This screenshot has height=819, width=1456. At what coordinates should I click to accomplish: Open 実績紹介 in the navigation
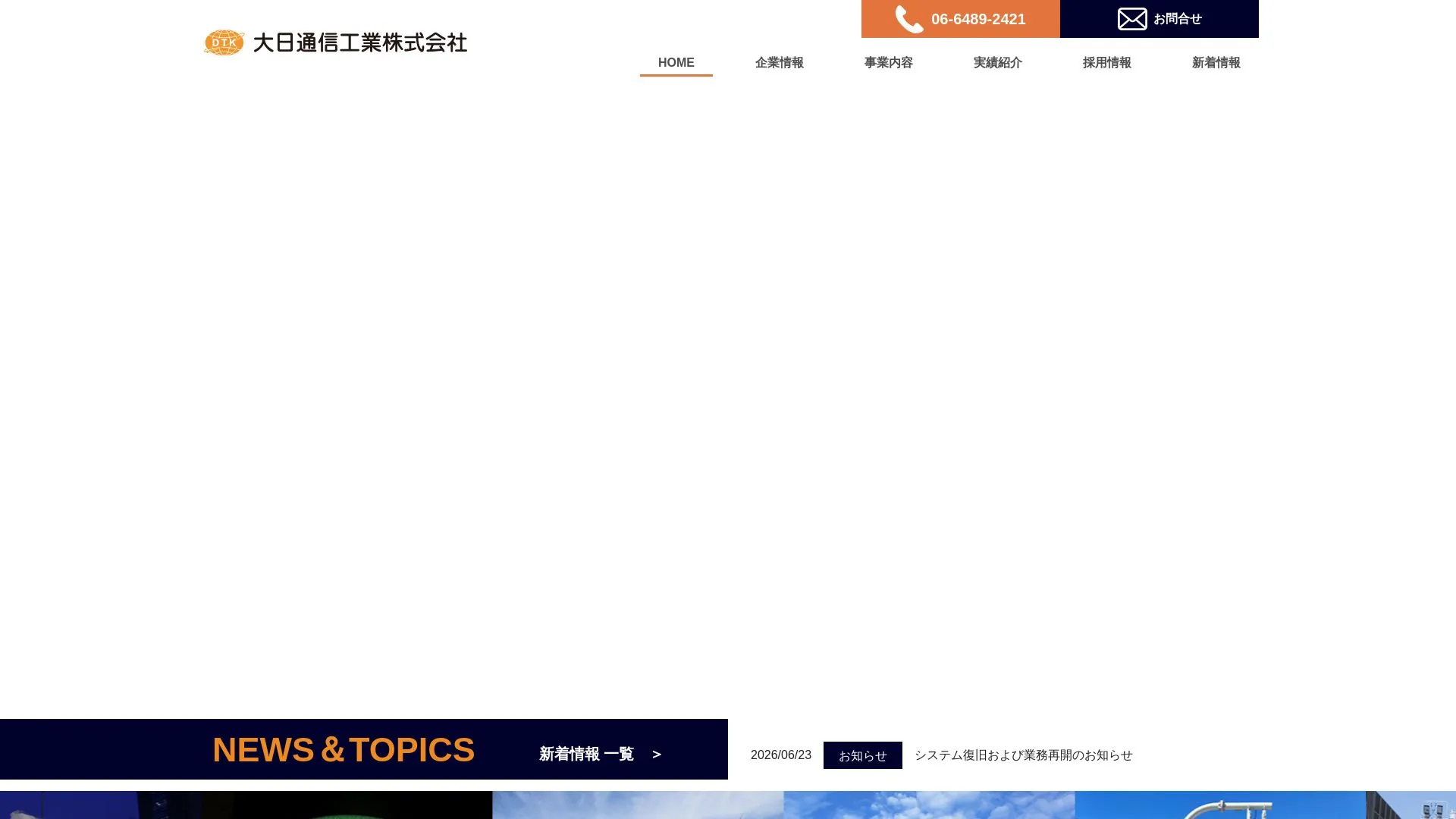(998, 63)
